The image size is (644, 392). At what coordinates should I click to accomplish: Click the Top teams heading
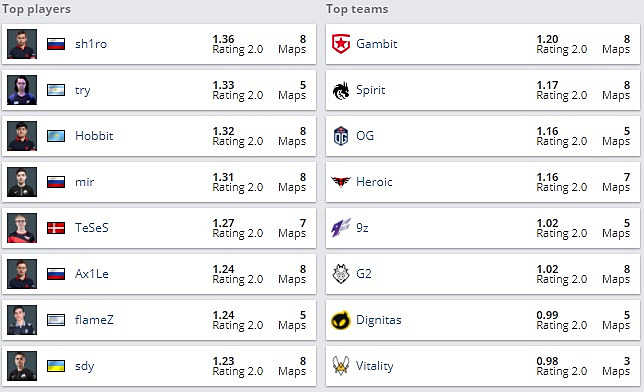357,9
